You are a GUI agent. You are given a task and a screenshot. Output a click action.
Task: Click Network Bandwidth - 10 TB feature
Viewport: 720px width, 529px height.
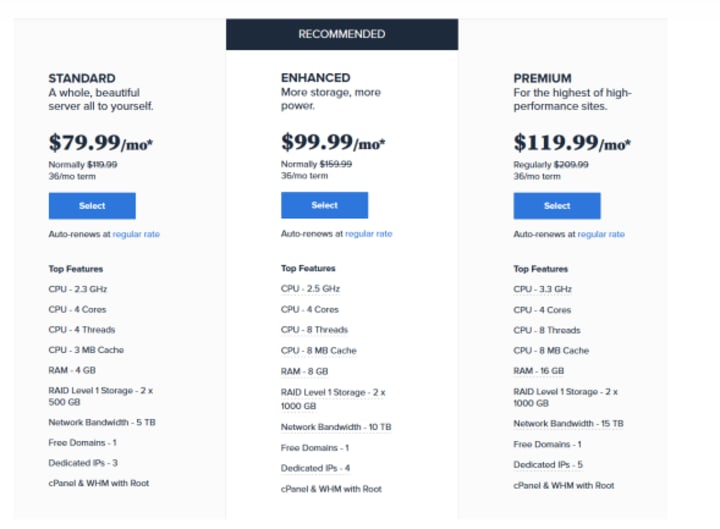click(x=336, y=427)
